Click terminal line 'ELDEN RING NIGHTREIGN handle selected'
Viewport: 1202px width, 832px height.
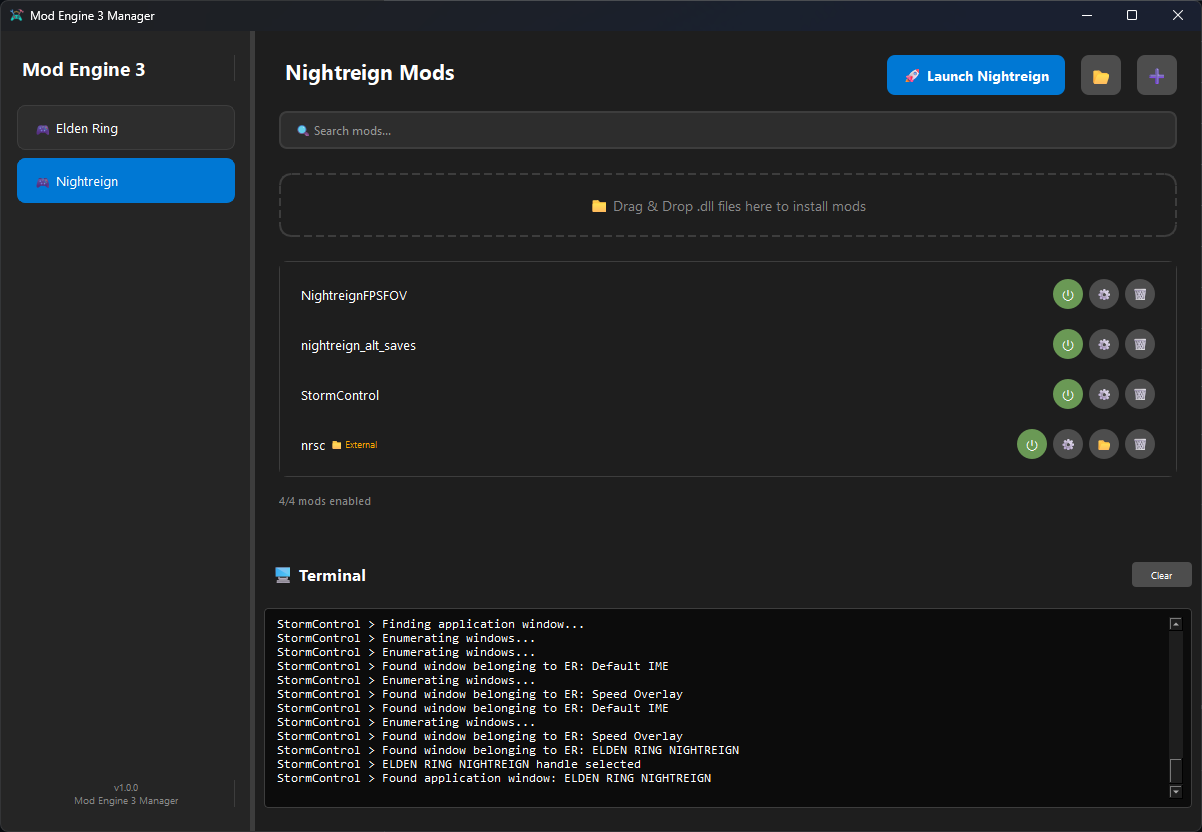459,764
